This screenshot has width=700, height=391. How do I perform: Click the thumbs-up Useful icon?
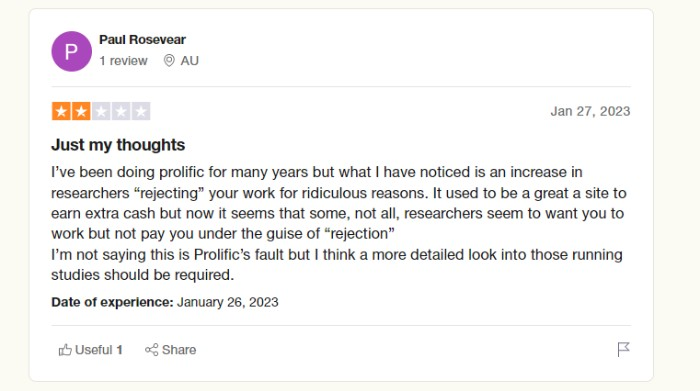point(65,350)
